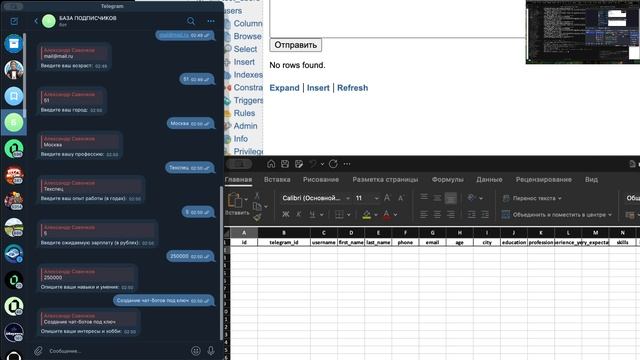
Task: Increase indent in Excel ribbon
Action: (x=484, y=214)
